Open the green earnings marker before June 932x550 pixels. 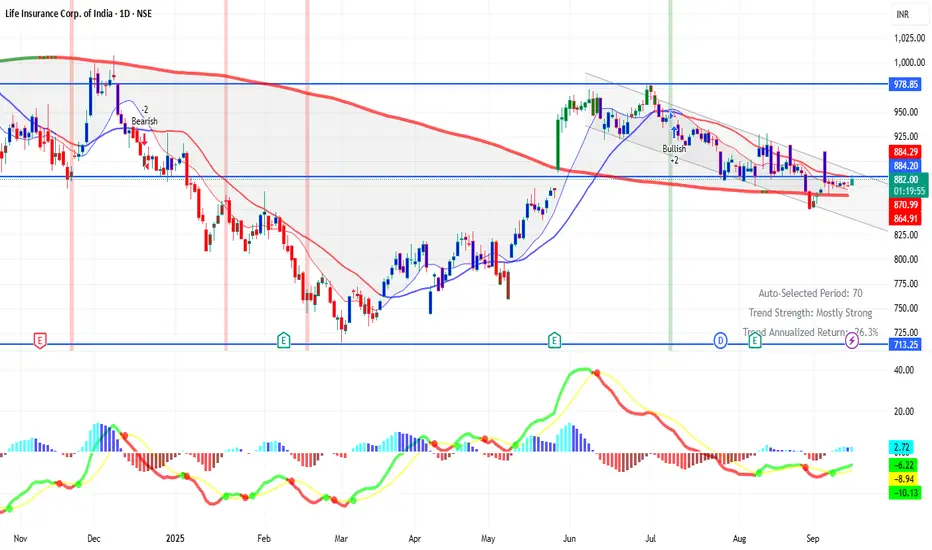coord(554,341)
